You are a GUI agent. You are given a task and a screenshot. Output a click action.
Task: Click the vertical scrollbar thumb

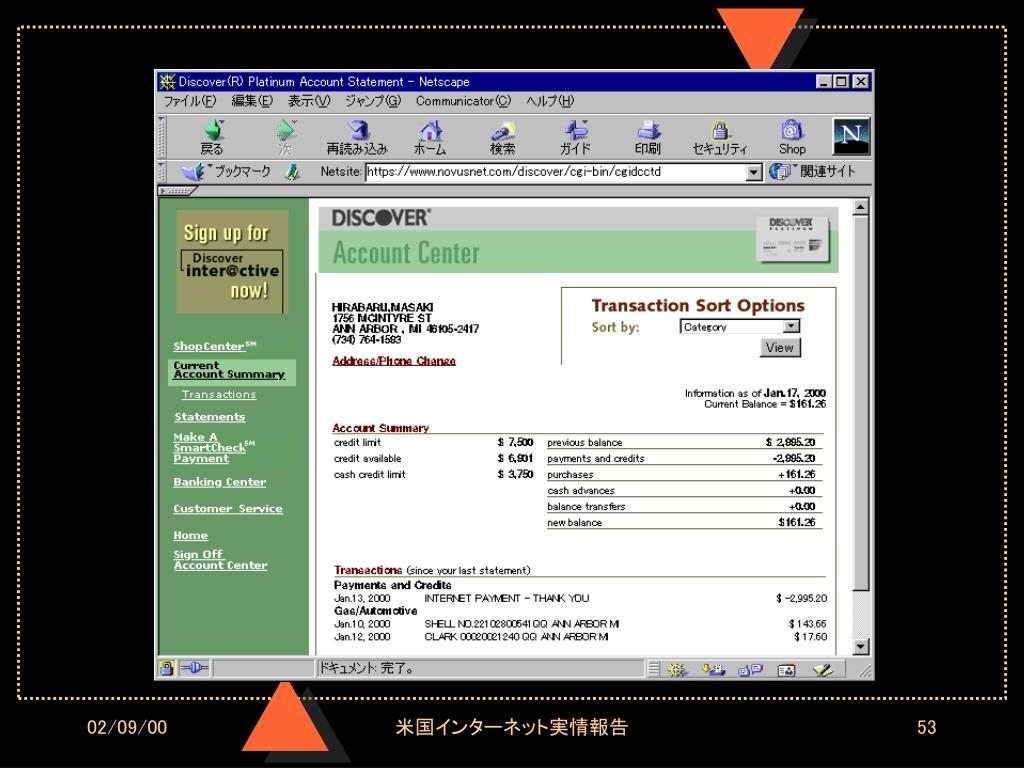[861, 403]
